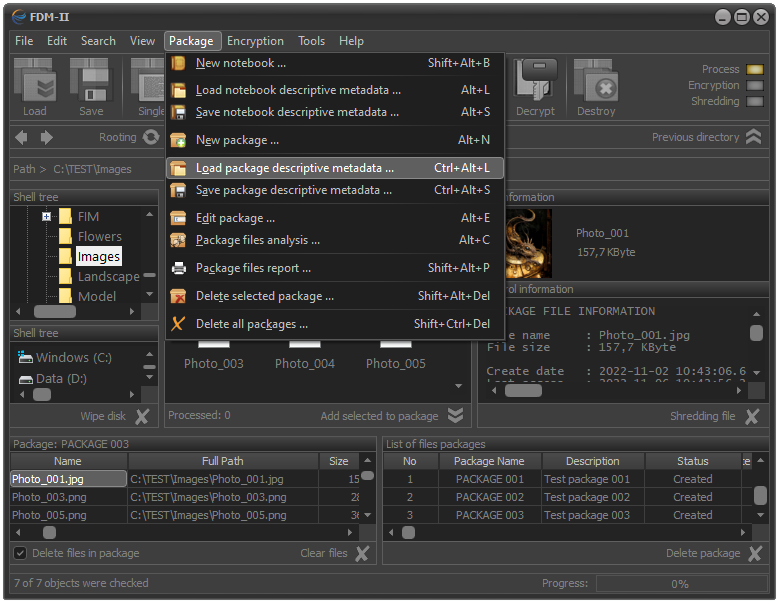Click the shell tree scroll down arrow

click(x=150, y=294)
